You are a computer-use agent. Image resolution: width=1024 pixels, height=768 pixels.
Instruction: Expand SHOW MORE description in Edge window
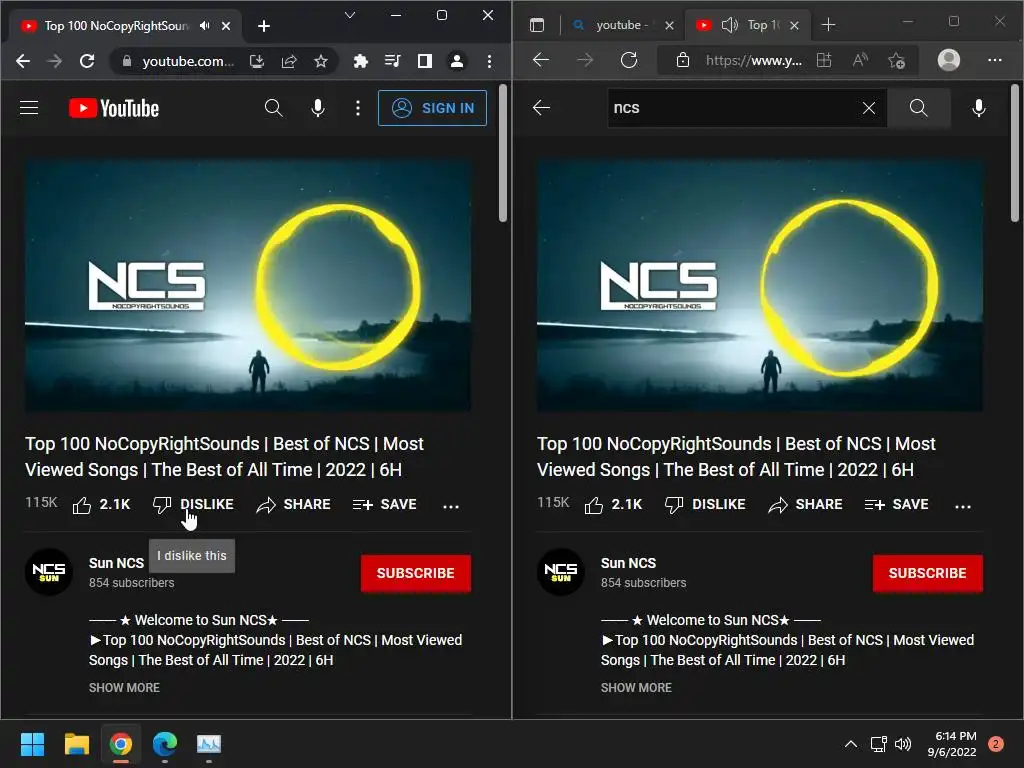[x=636, y=688]
